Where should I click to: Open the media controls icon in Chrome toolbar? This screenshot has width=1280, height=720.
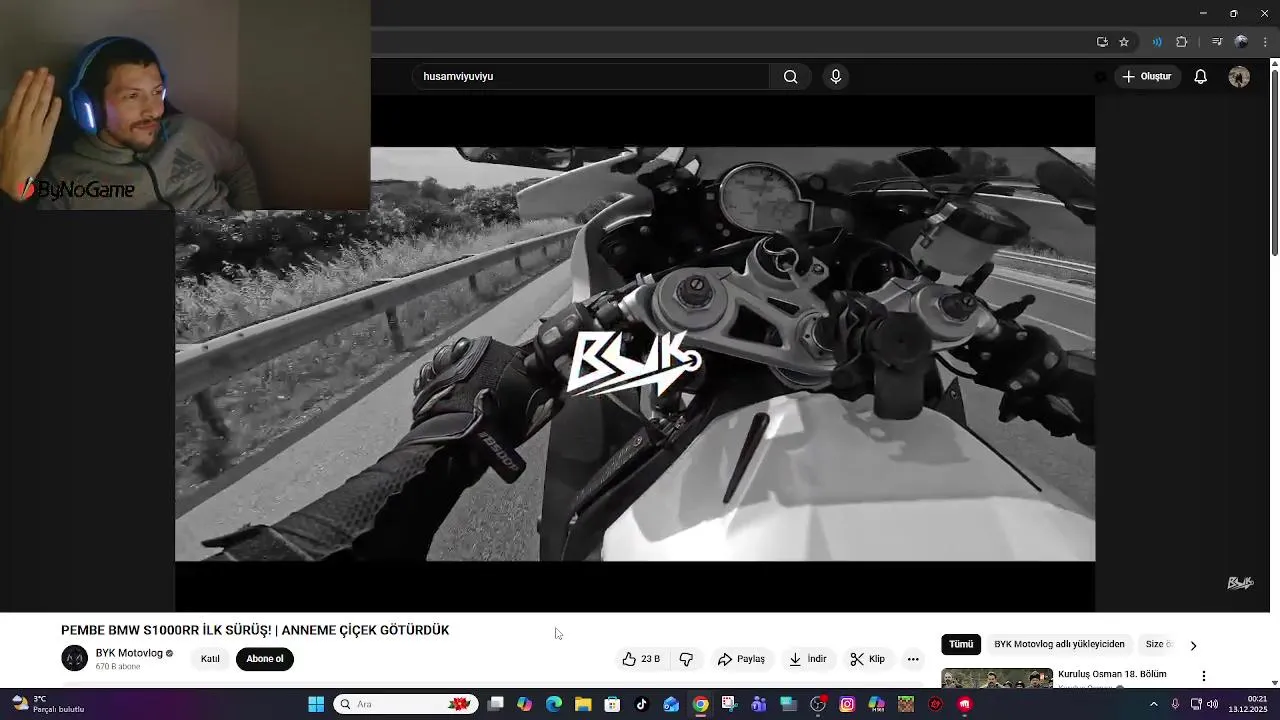tap(1217, 42)
